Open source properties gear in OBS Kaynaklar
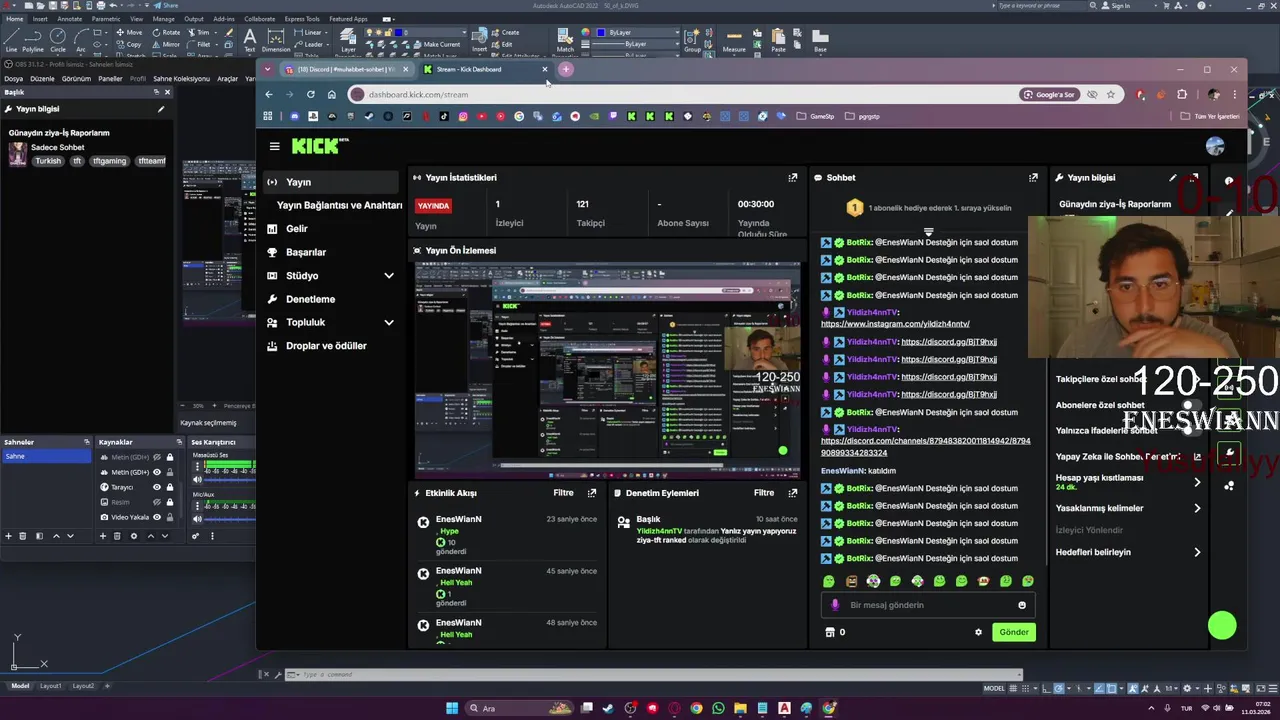 [x=133, y=536]
